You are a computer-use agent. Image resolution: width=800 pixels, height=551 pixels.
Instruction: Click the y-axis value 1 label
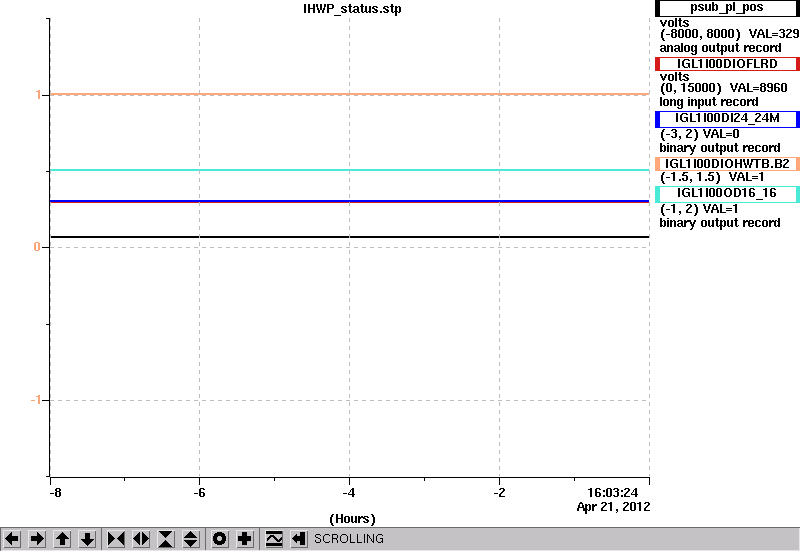point(38,94)
